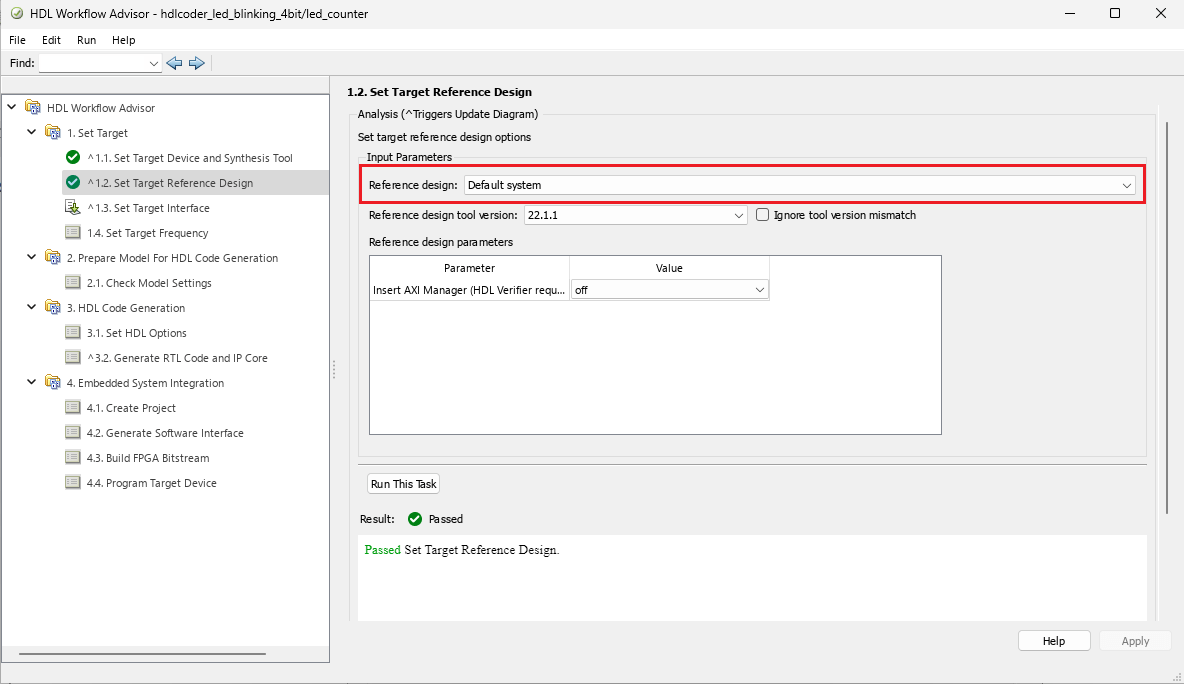Enable Ignore tool version mismatch checkbox
The height and width of the screenshot is (684, 1184).
[x=763, y=215]
